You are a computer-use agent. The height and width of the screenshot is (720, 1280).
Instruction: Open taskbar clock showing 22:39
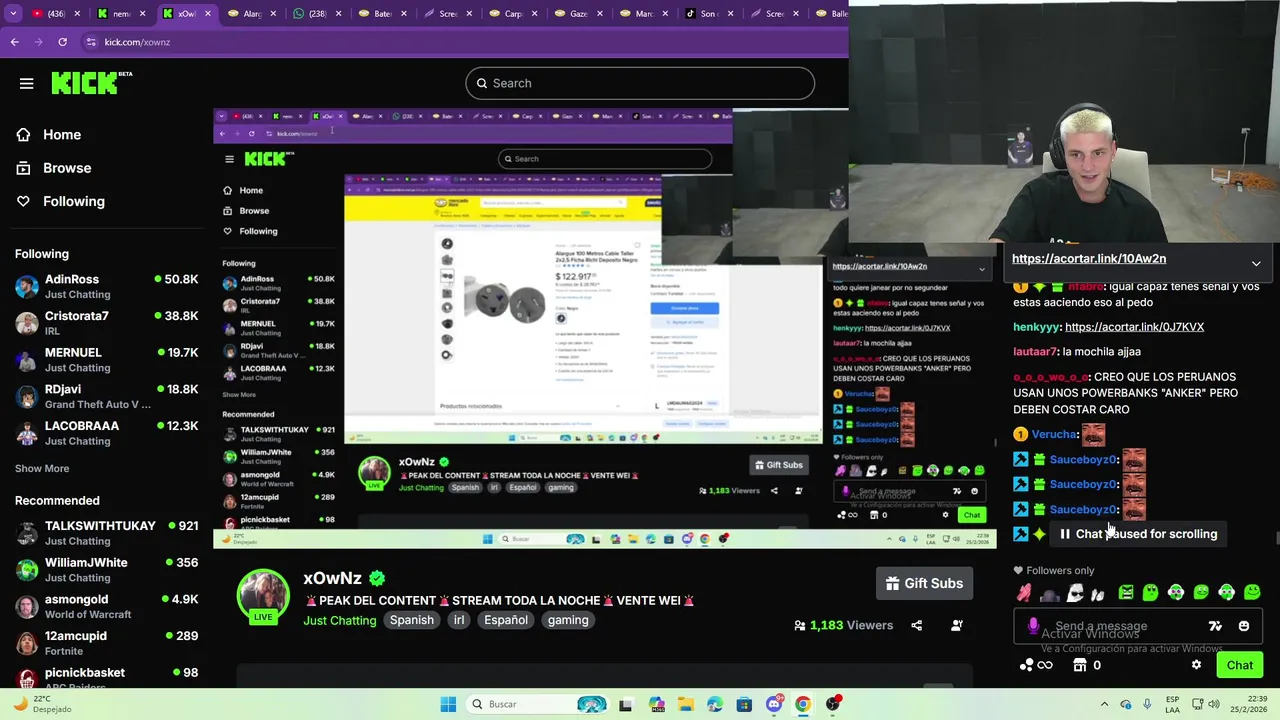click(x=1250, y=704)
